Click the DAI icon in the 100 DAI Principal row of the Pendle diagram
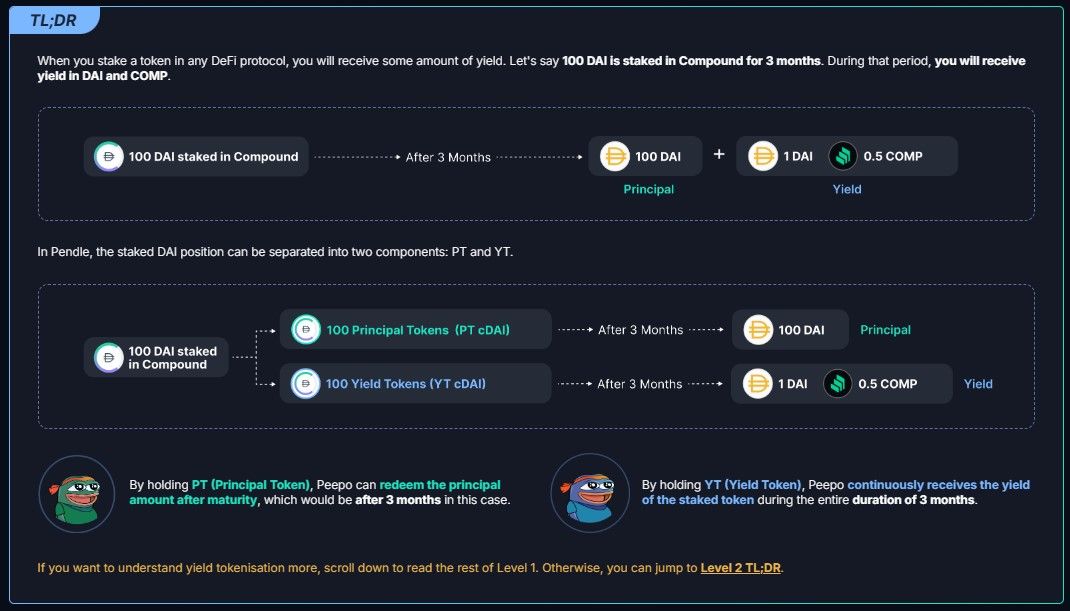This screenshot has height=611, width=1070. click(x=758, y=330)
